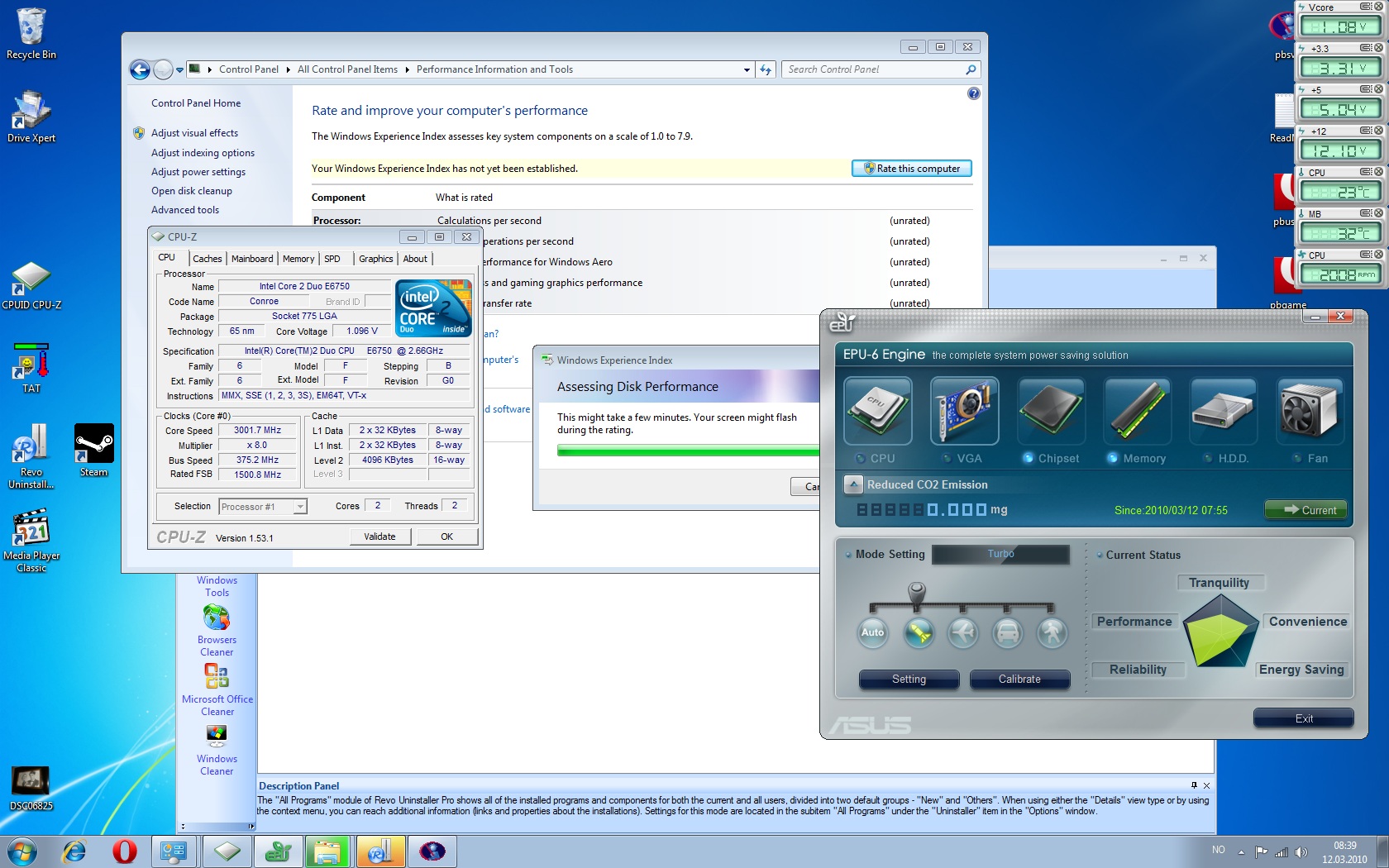Close the Vcore sensor gadget
This screenshot has width=1389, height=868.
(x=1378, y=7)
